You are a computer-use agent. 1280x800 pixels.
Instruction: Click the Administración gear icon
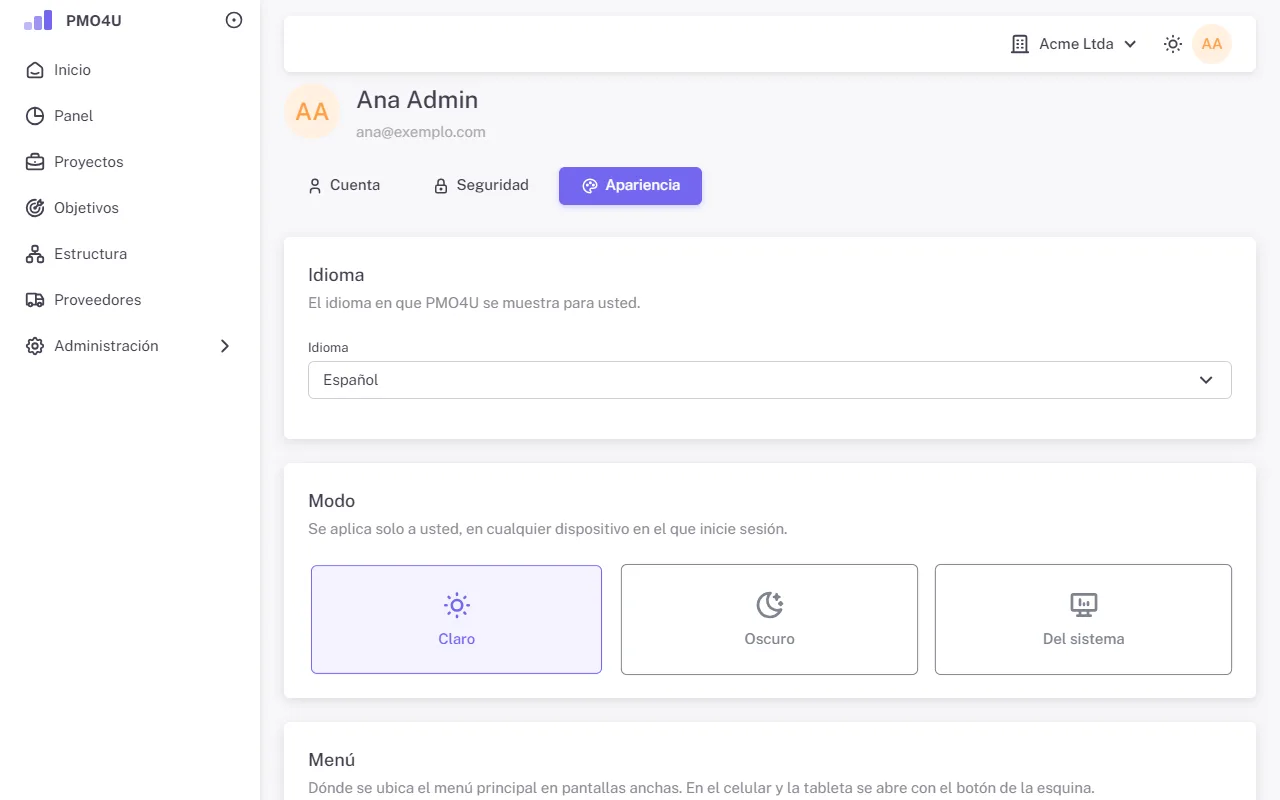click(35, 346)
